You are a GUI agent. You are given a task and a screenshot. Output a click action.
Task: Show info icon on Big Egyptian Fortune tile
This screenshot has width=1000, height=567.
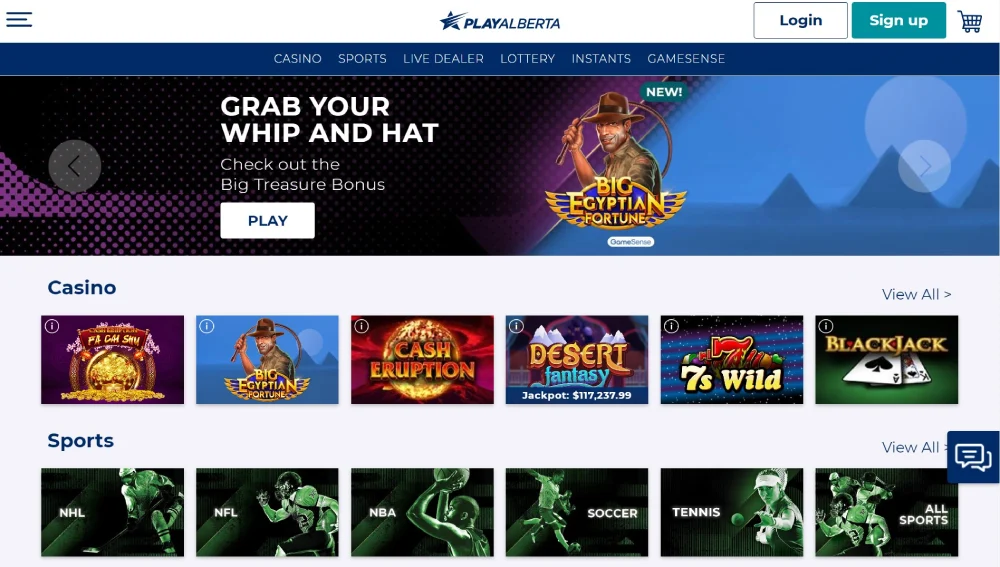coord(207,326)
